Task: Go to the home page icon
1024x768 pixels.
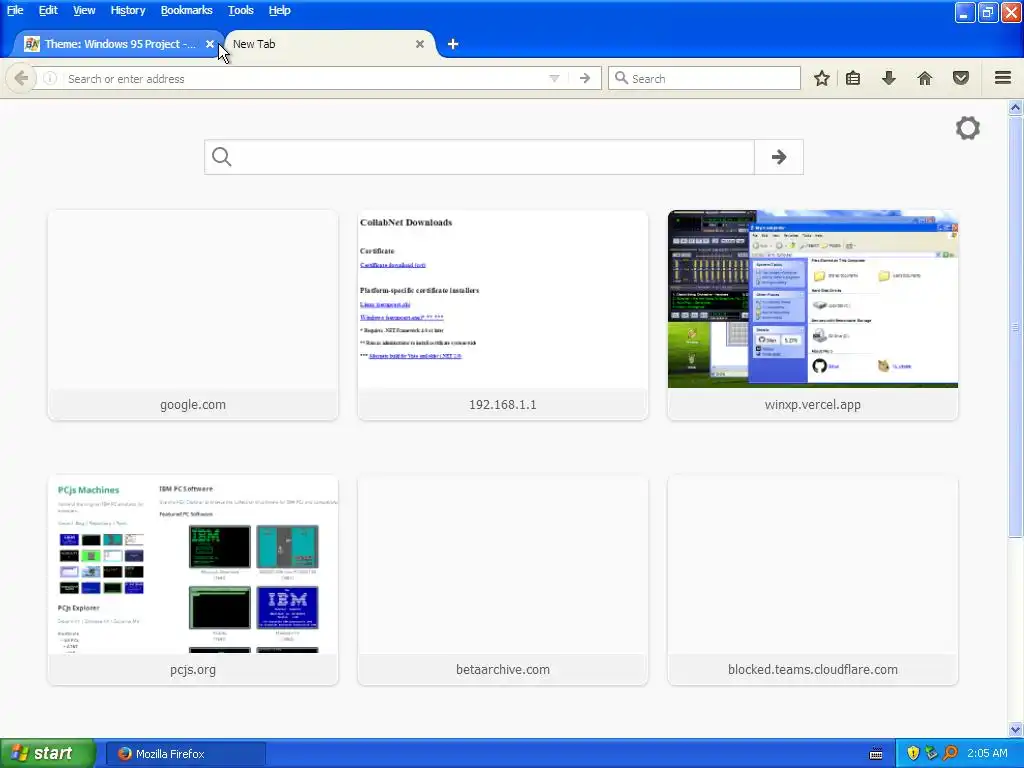Action: tap(925, 78)
